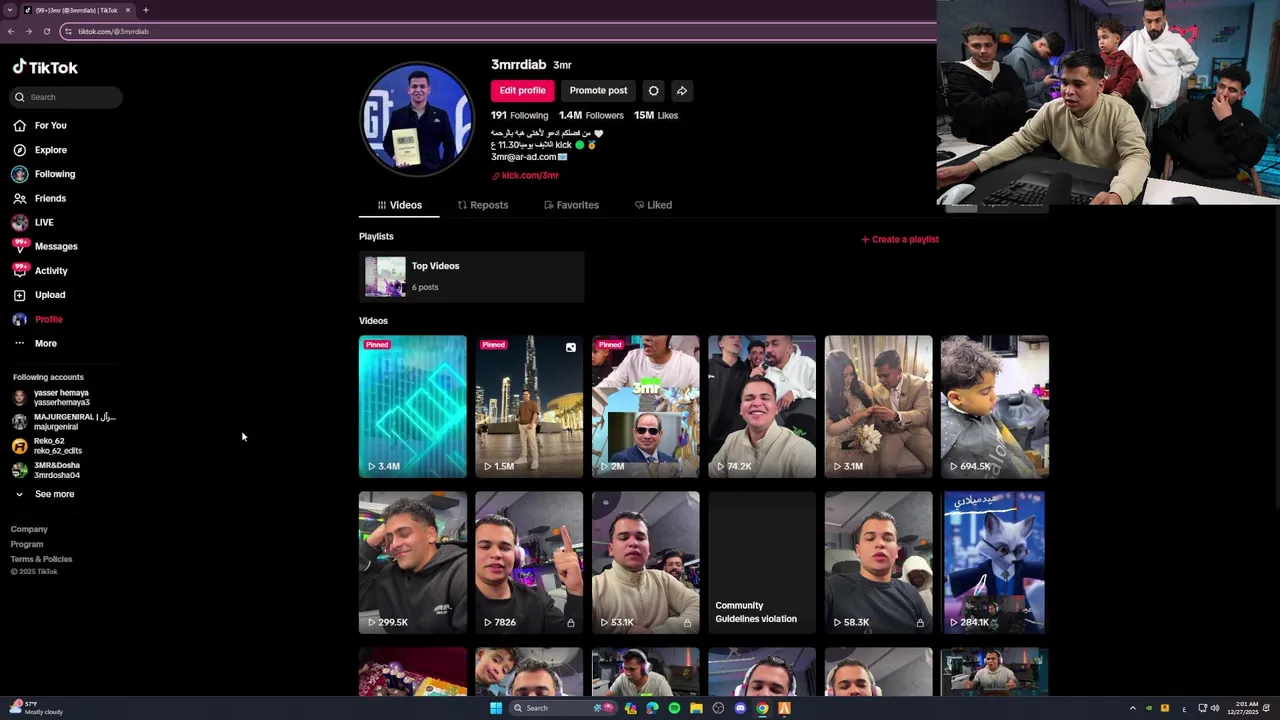Click the Edit profile button
Screen dimensions: 1280x720
tap(522, 90)
